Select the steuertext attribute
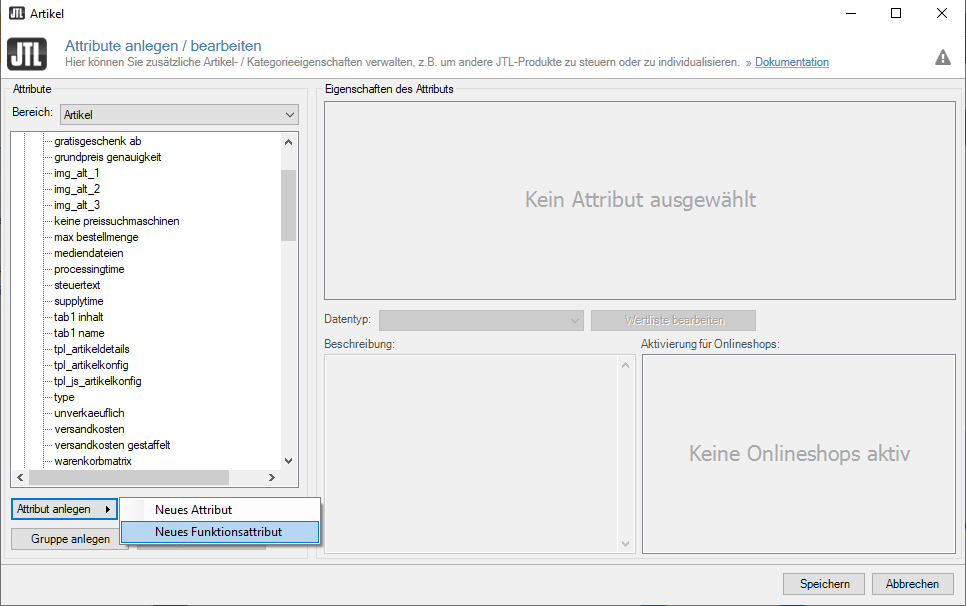The image size is (966, 606). [x=77, y=285]
